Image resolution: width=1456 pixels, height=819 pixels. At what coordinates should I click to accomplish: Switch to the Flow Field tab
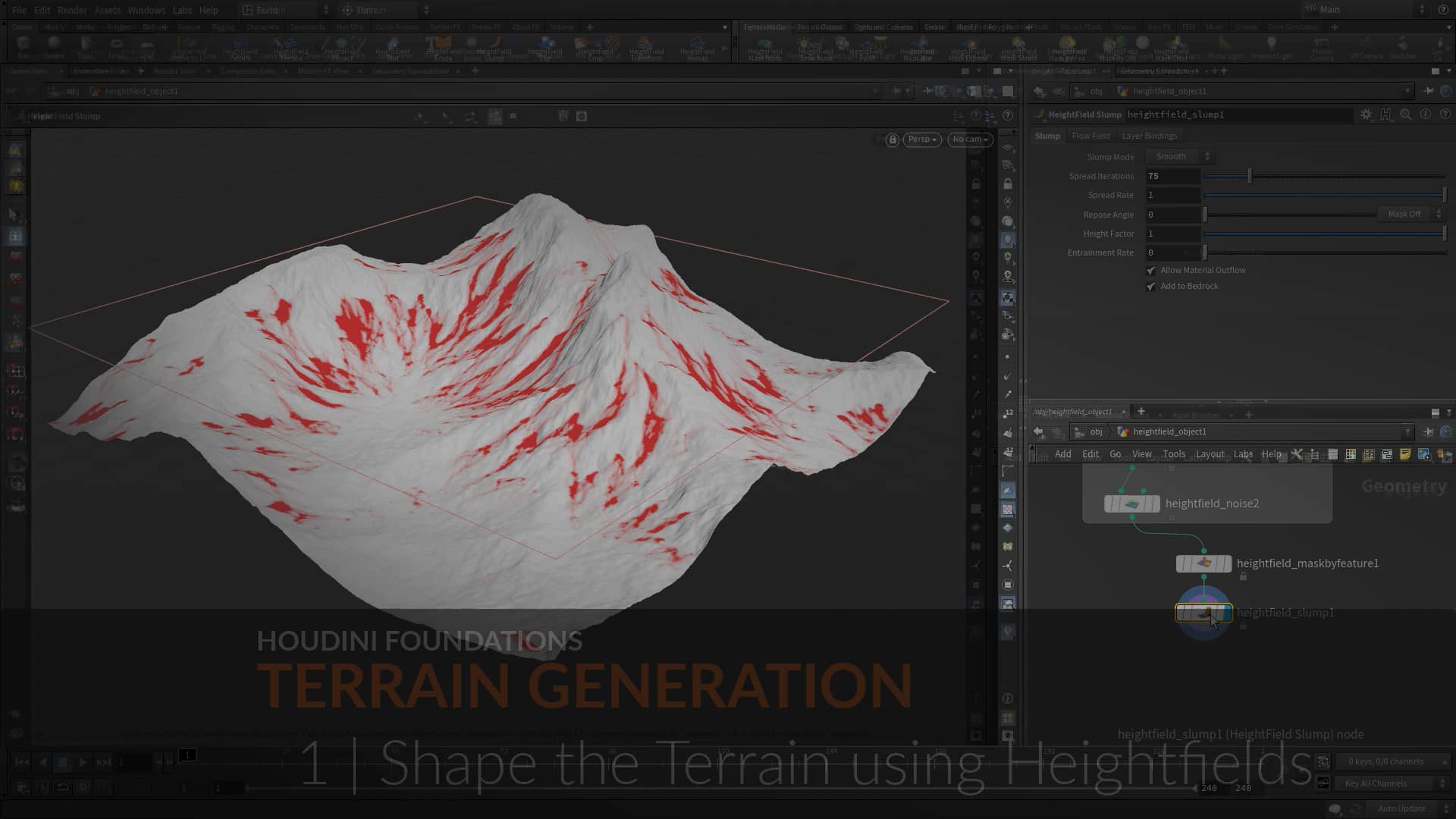click(1090, 135)
